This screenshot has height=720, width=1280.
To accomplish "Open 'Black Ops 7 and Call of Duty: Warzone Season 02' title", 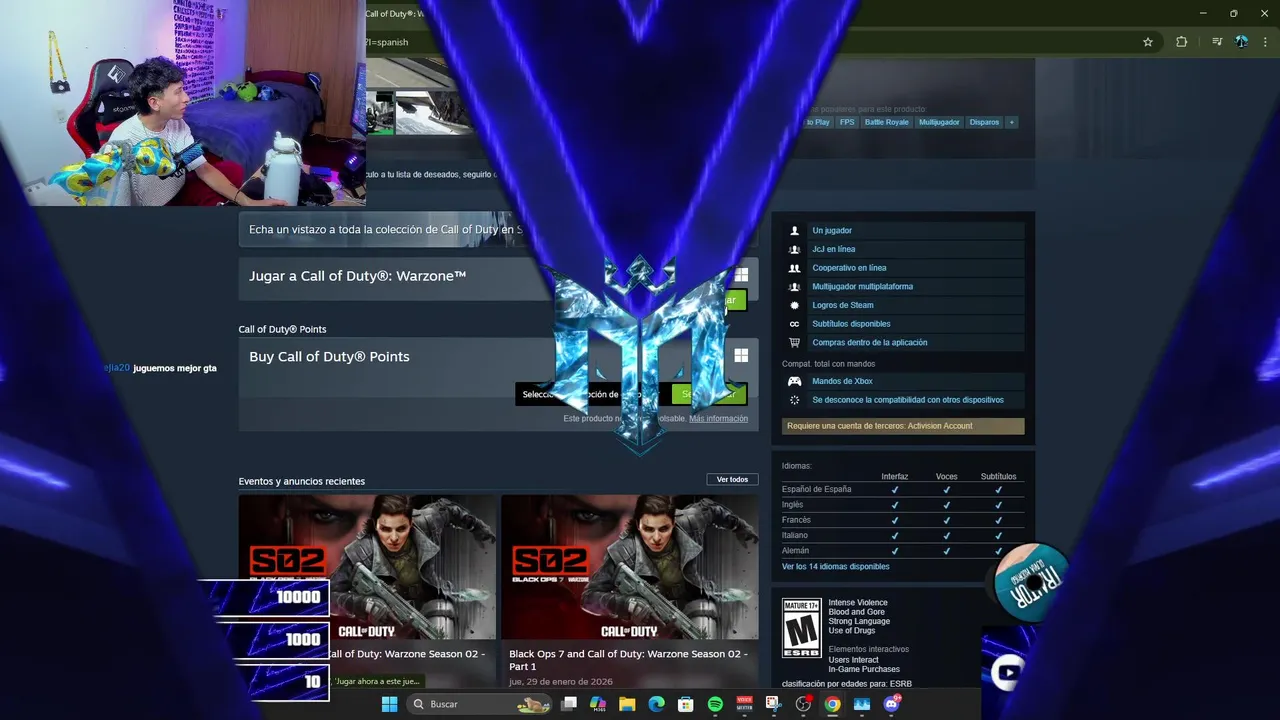I will coord(628,660).
